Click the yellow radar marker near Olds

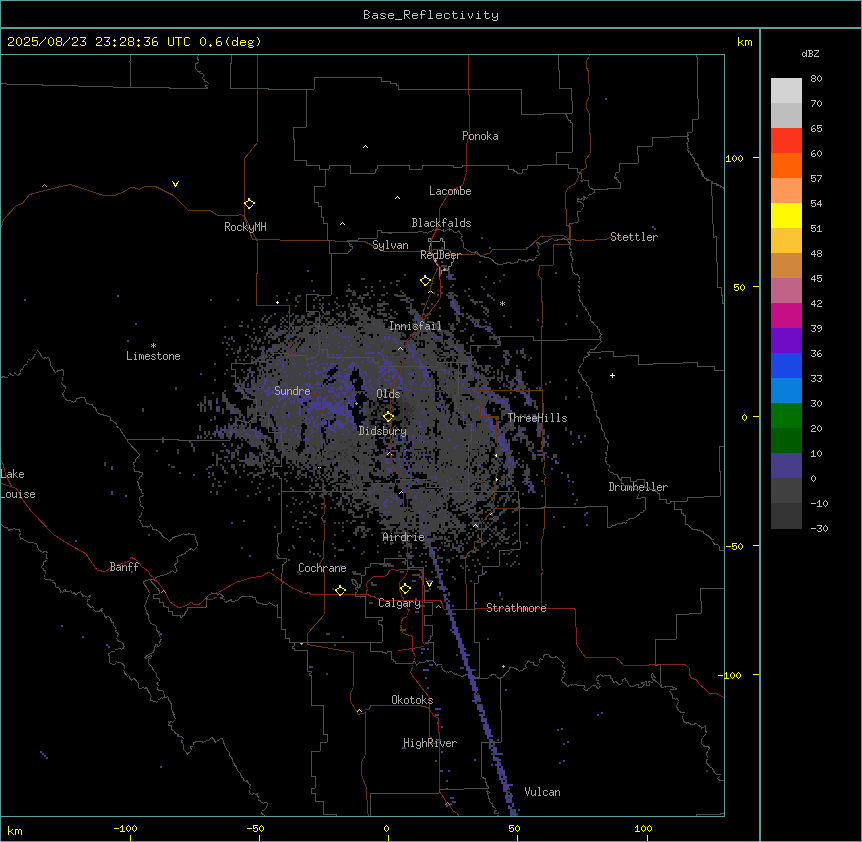coord(388,416)
